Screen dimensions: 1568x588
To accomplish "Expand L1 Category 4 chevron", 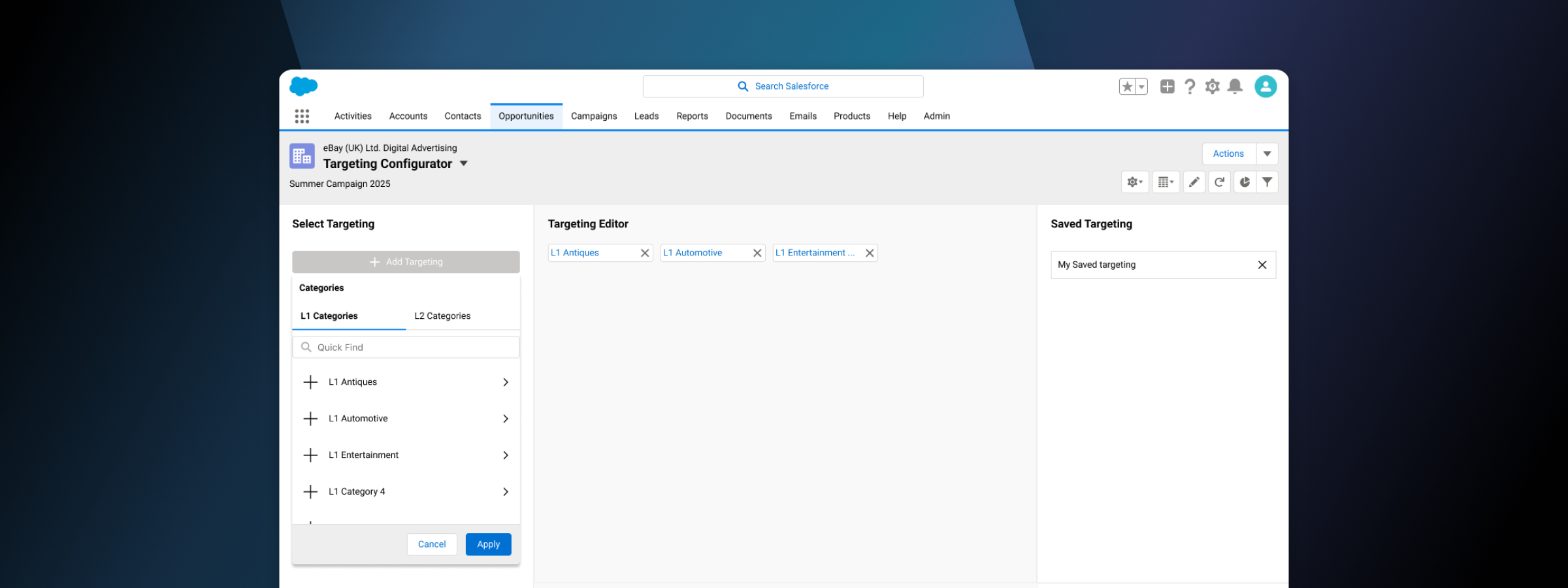I will click(506, 492).
